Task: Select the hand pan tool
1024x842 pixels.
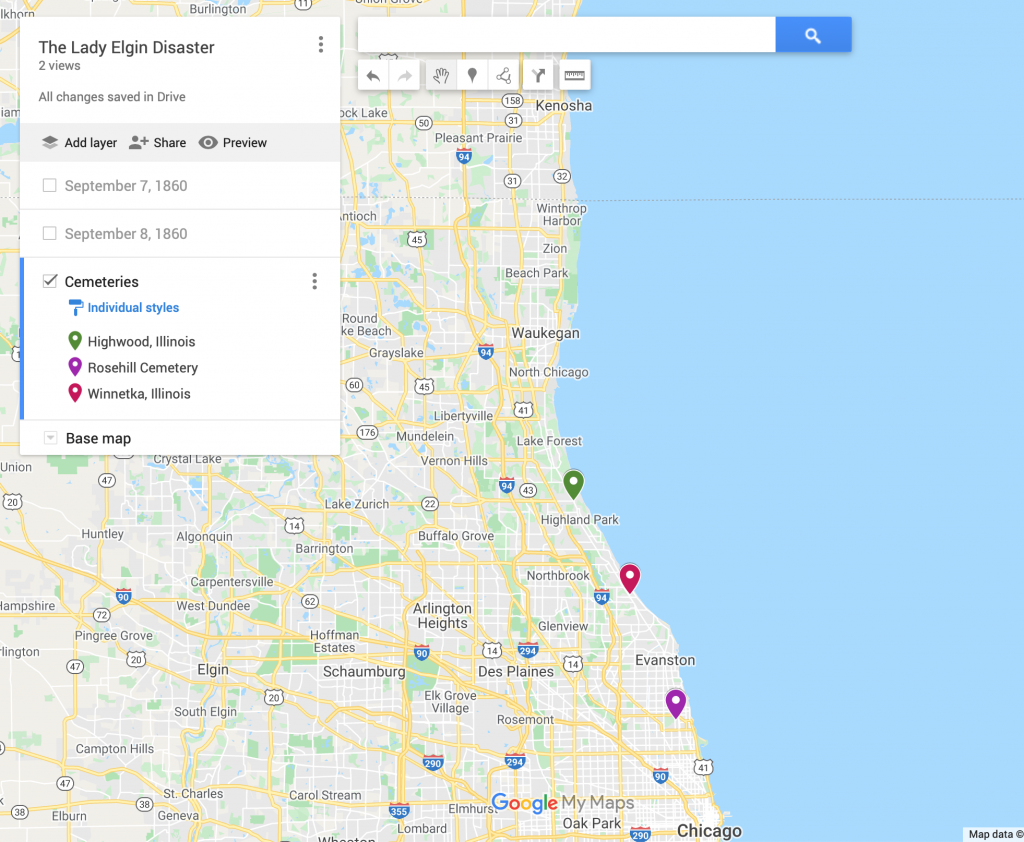Action: click(441, 76)
